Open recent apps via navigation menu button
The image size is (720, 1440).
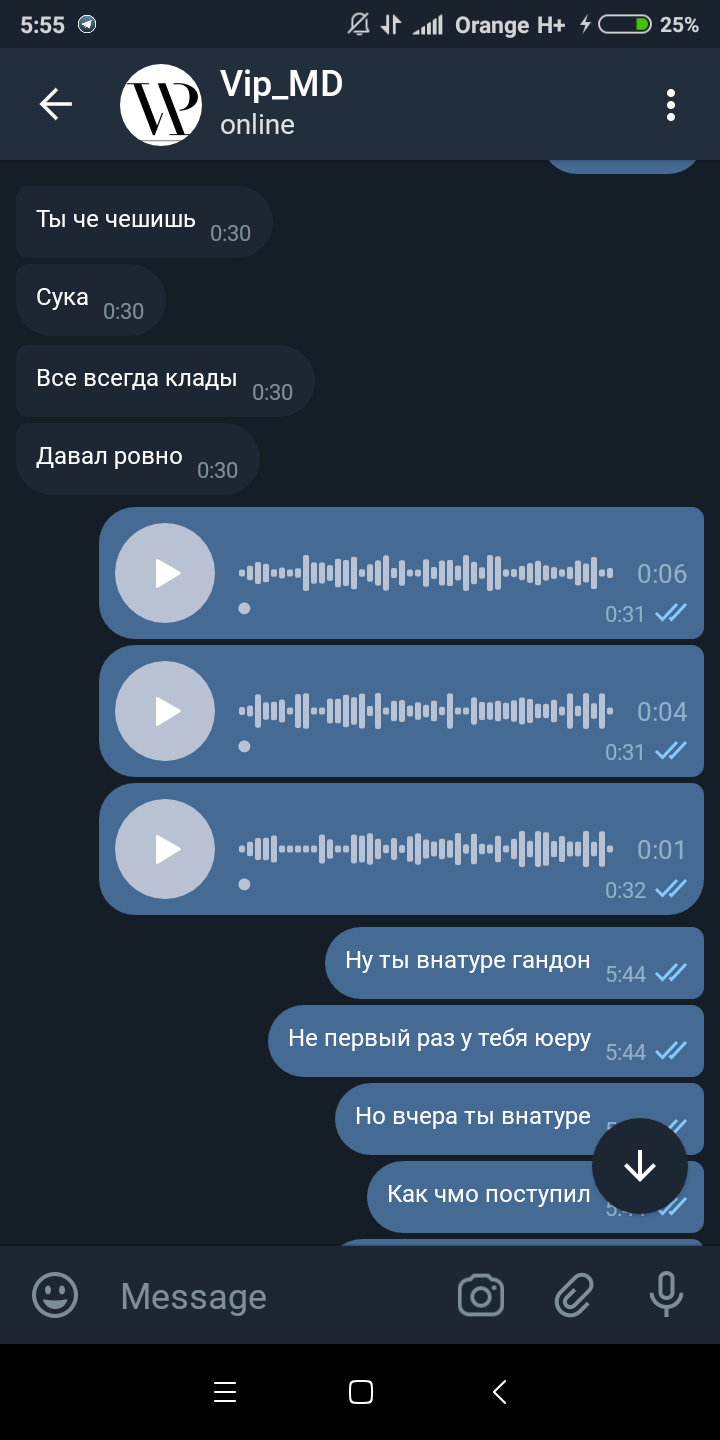(x=225, y=1392)
